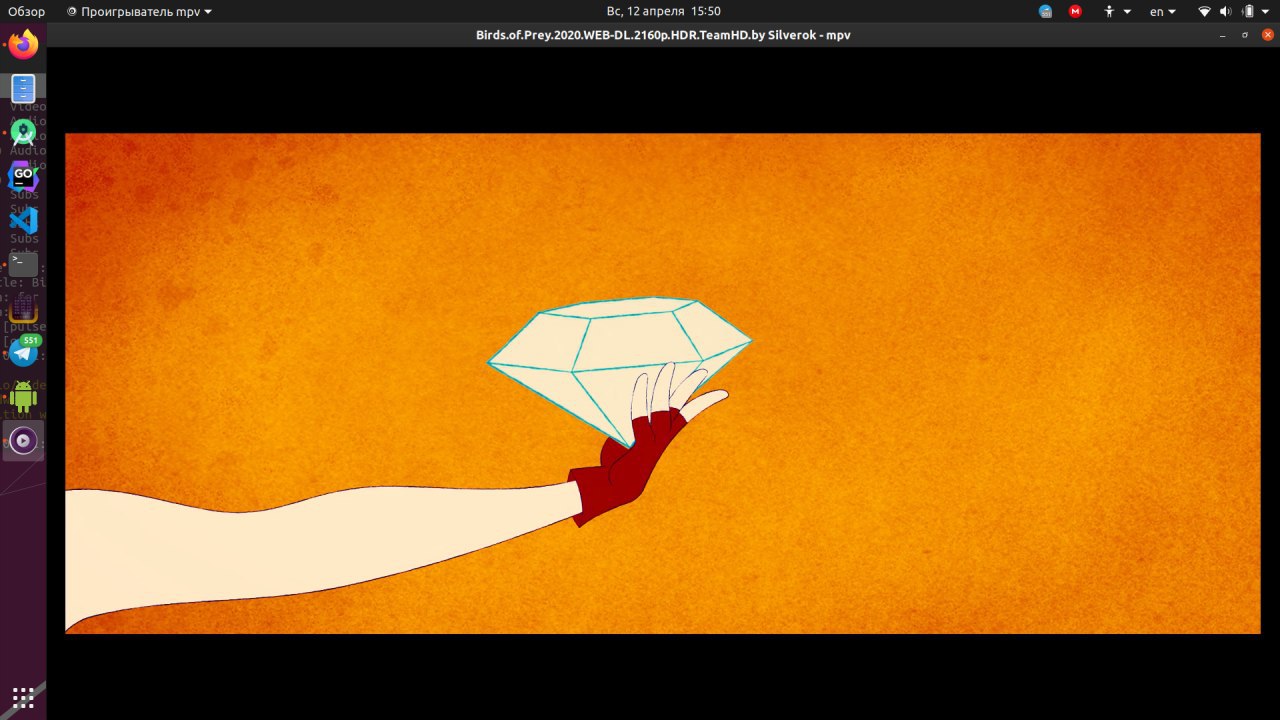Open the en keyboard layout menu

coord(1163,11)
